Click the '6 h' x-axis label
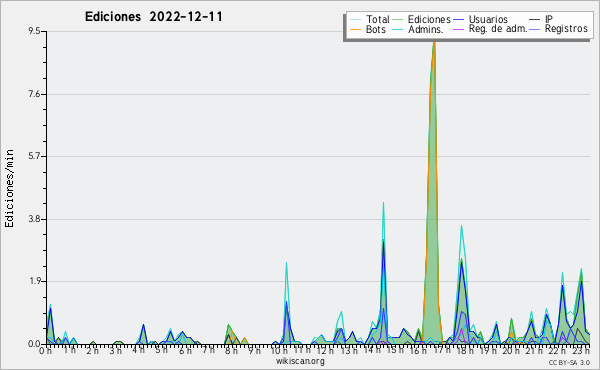Viewport: 600px width, 370px height. [185, 351]
